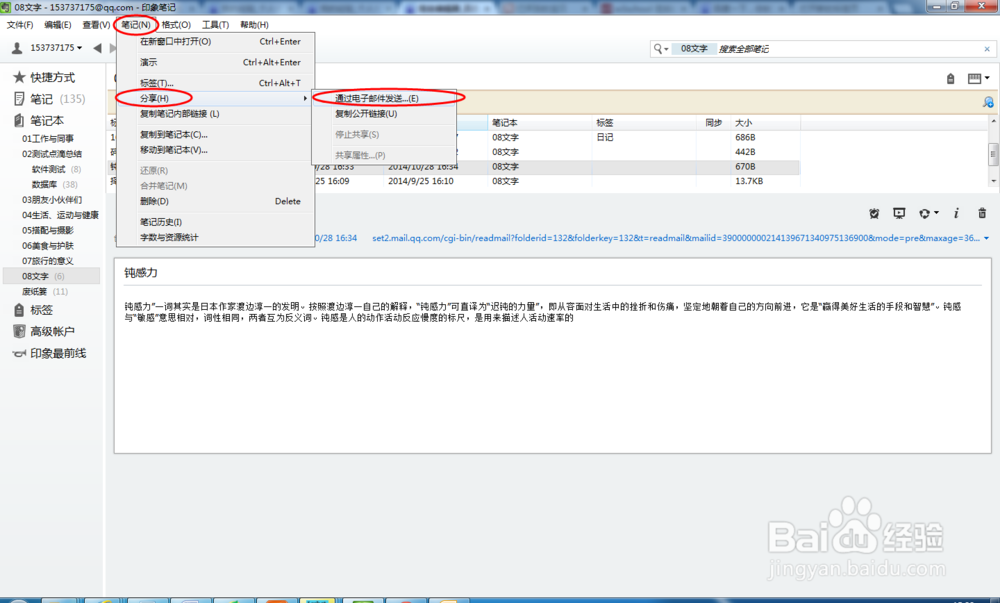Open note info with the i icon
Screen dimensions: 1000x603
pos(956,213)
